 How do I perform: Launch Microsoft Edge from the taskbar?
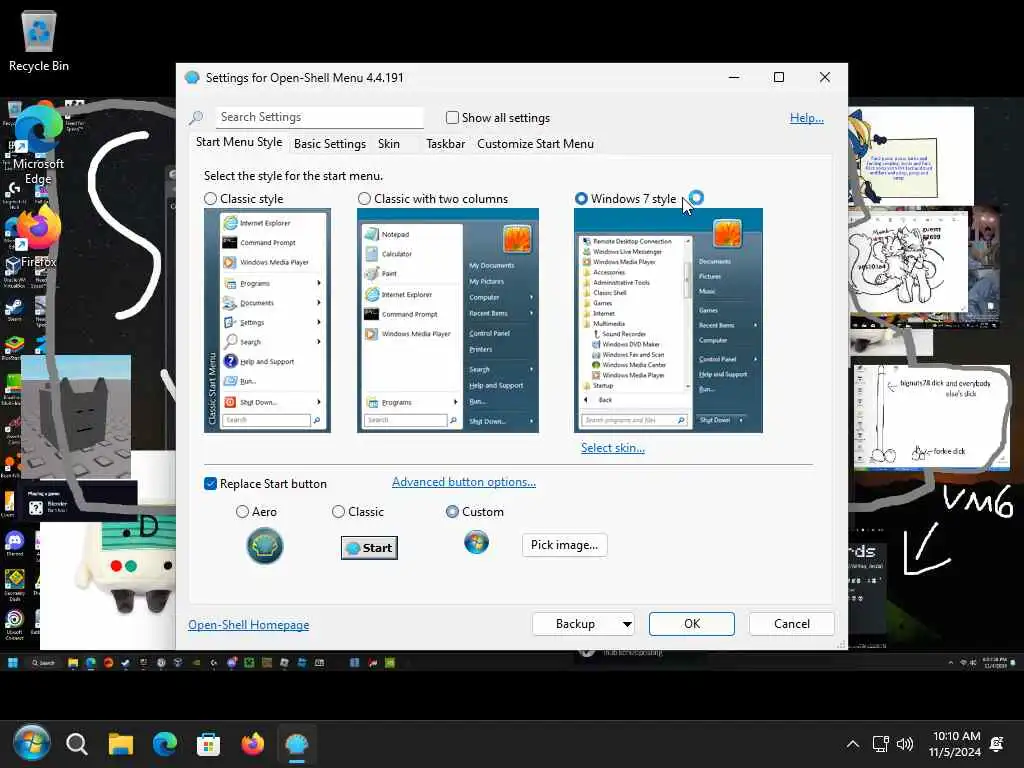point(165,744)
